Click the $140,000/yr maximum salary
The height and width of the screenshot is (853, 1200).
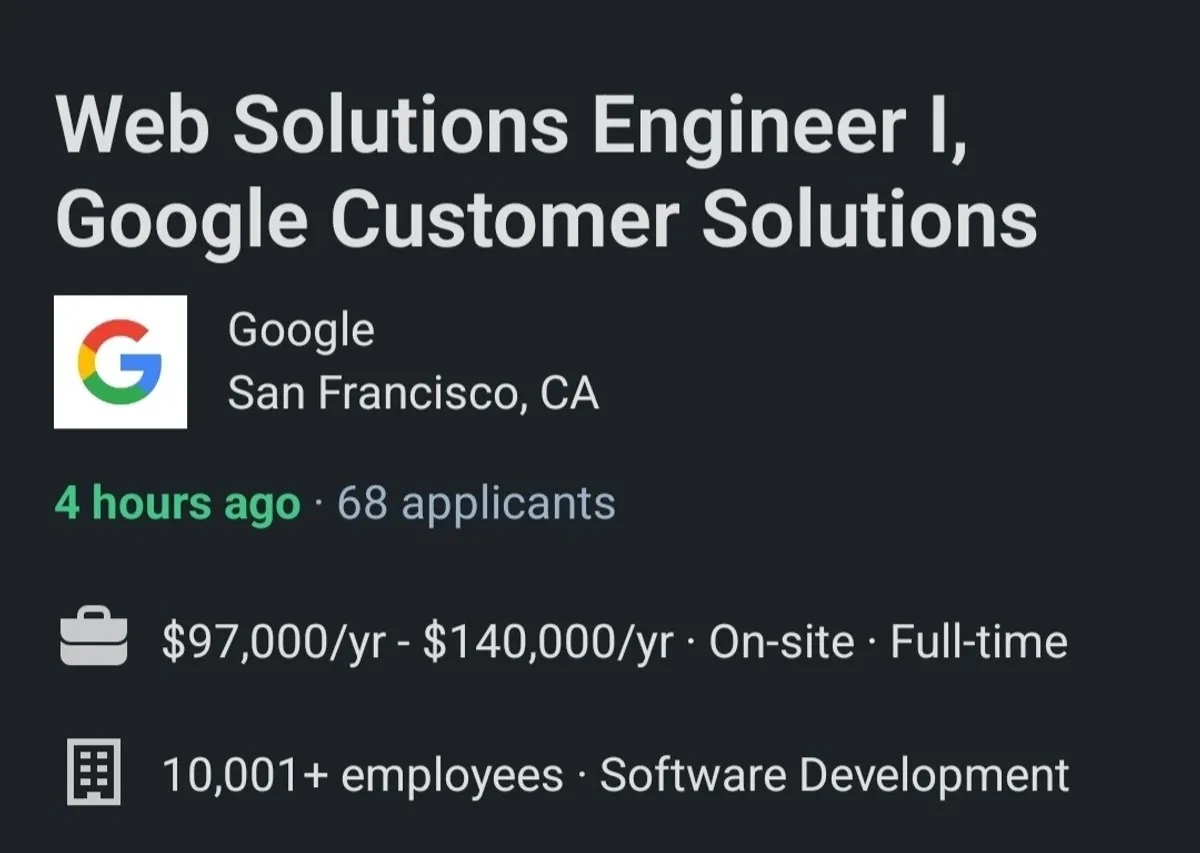click(547, 642)
